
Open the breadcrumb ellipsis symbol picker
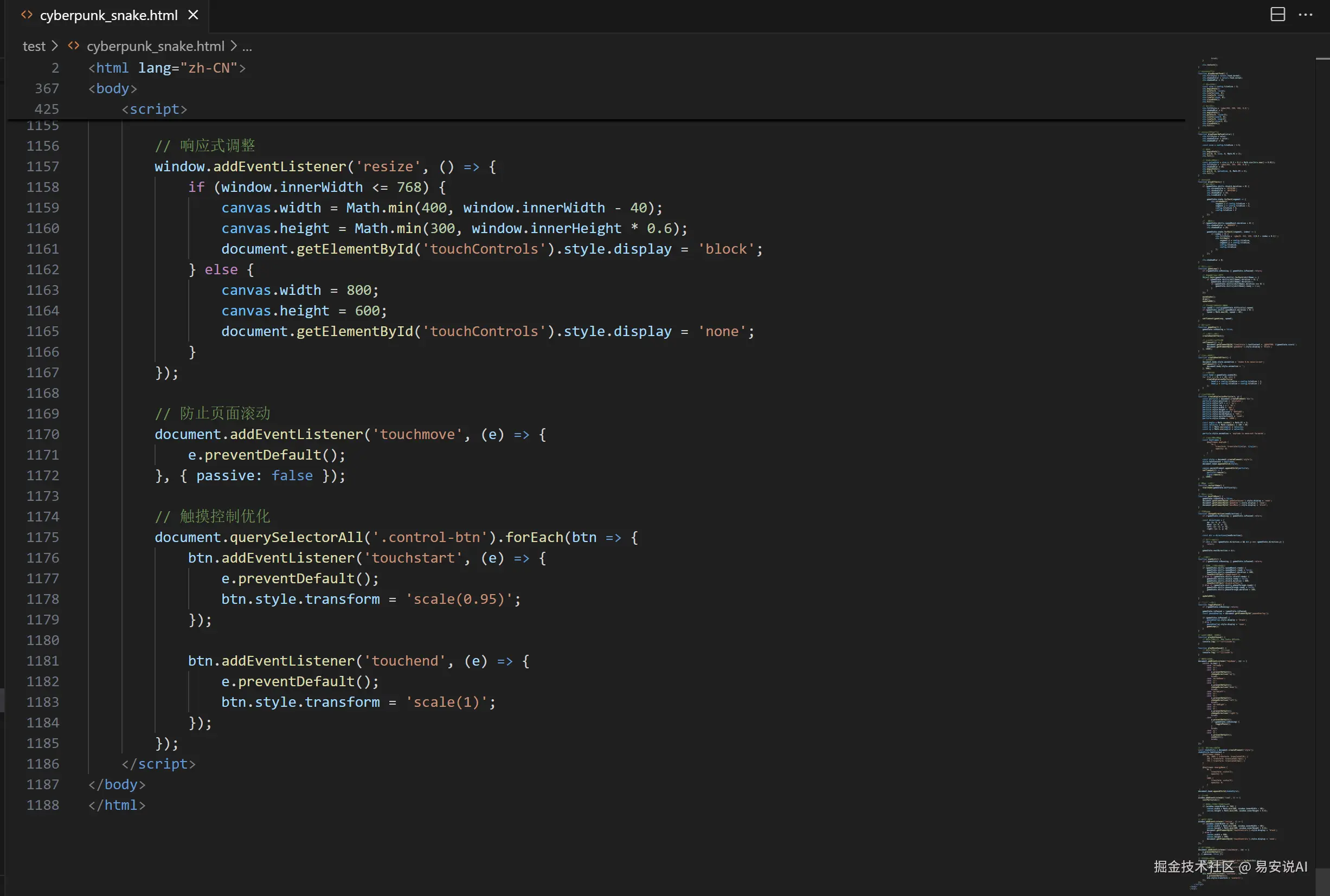247,46
